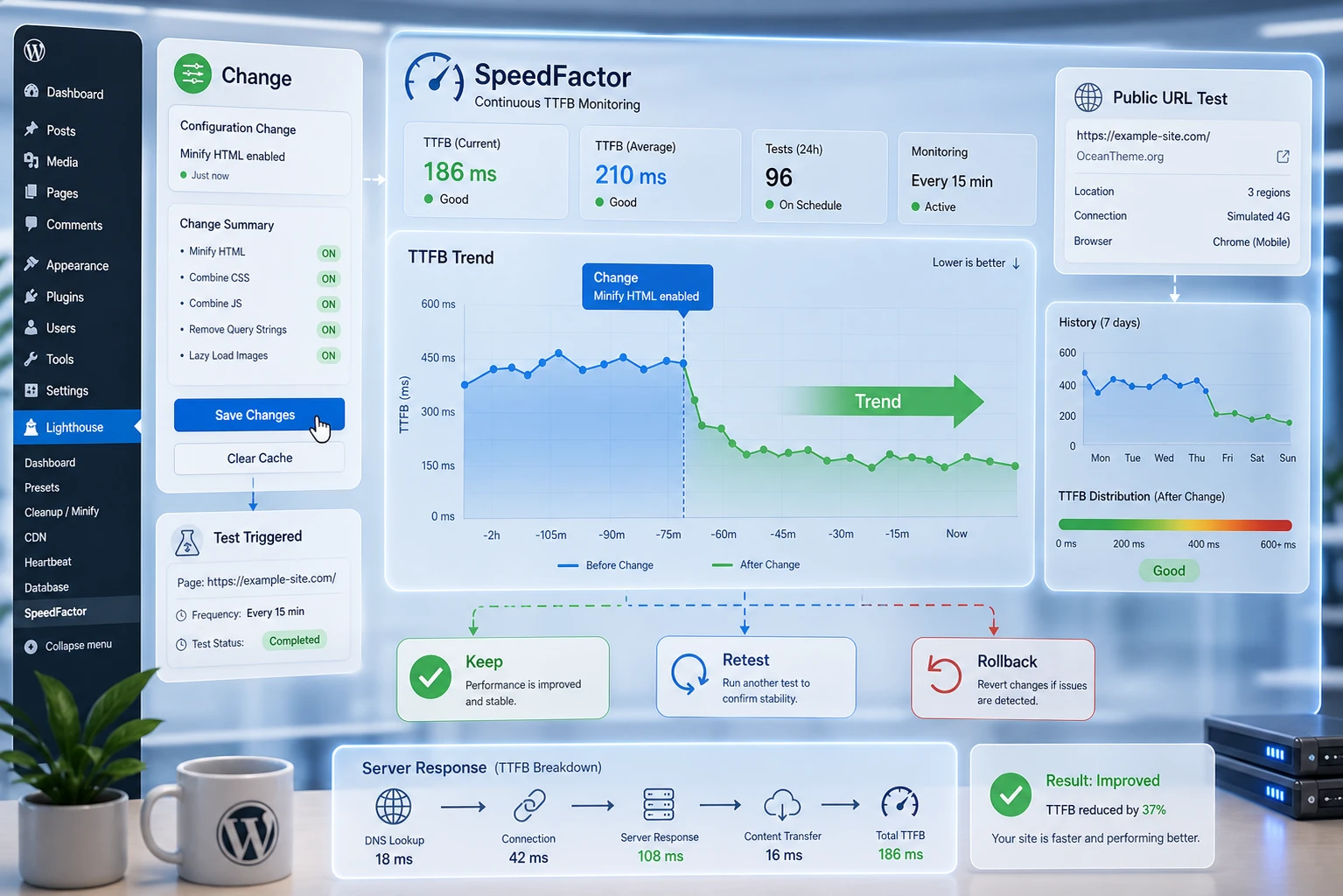This screenshot has height=896, width=1343.
Task: Open the external link icon beside OceanTheme.org
Action: coord(1283,157)
